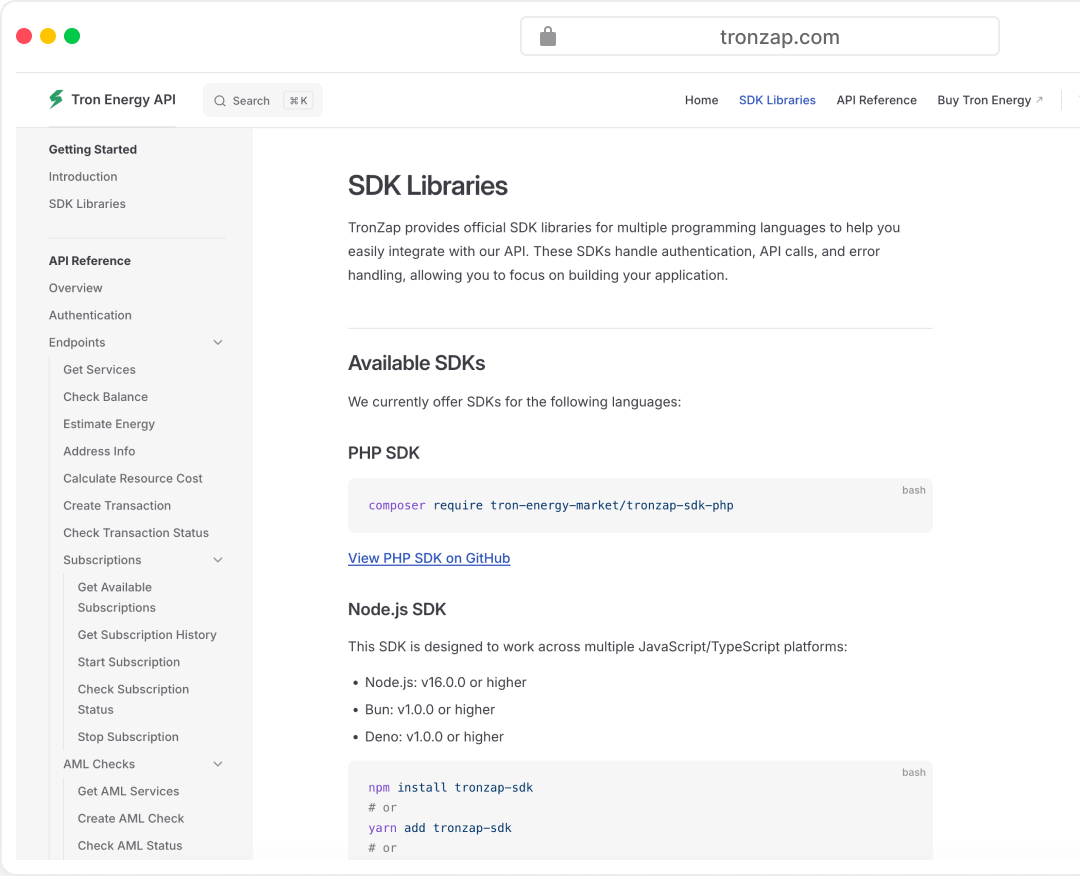The height and width of the screenshot is (876, 1080).
Task: Collapse the AML Checks section chevron
Action: (x=218, y=764)
